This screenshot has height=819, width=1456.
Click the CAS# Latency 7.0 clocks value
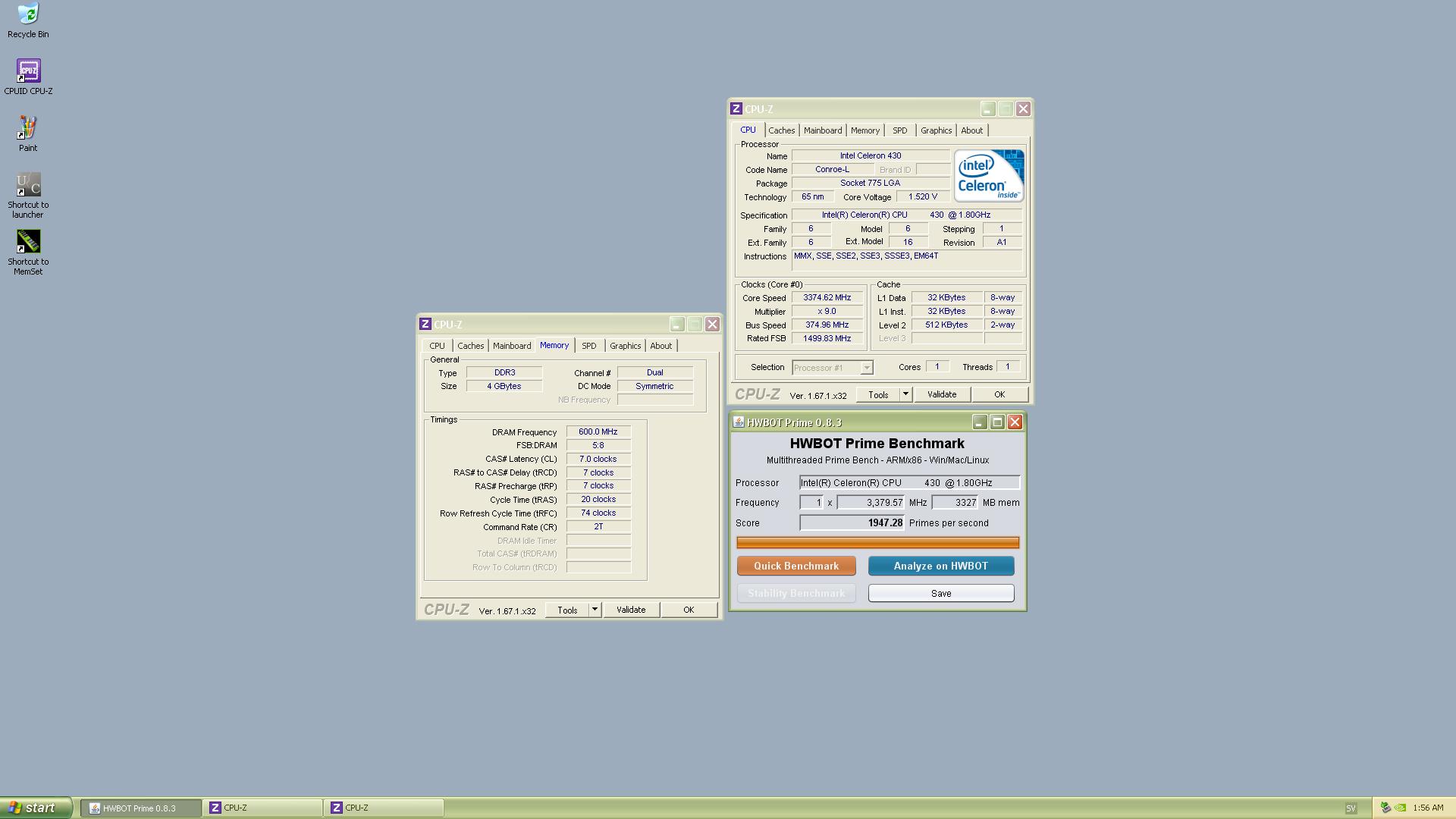point(598,459)
